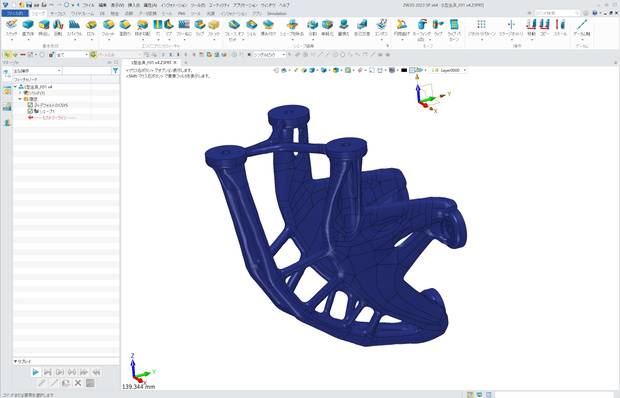Click the 直方体 (Block) tool
620x398 pixels.
tap(28, 28)
